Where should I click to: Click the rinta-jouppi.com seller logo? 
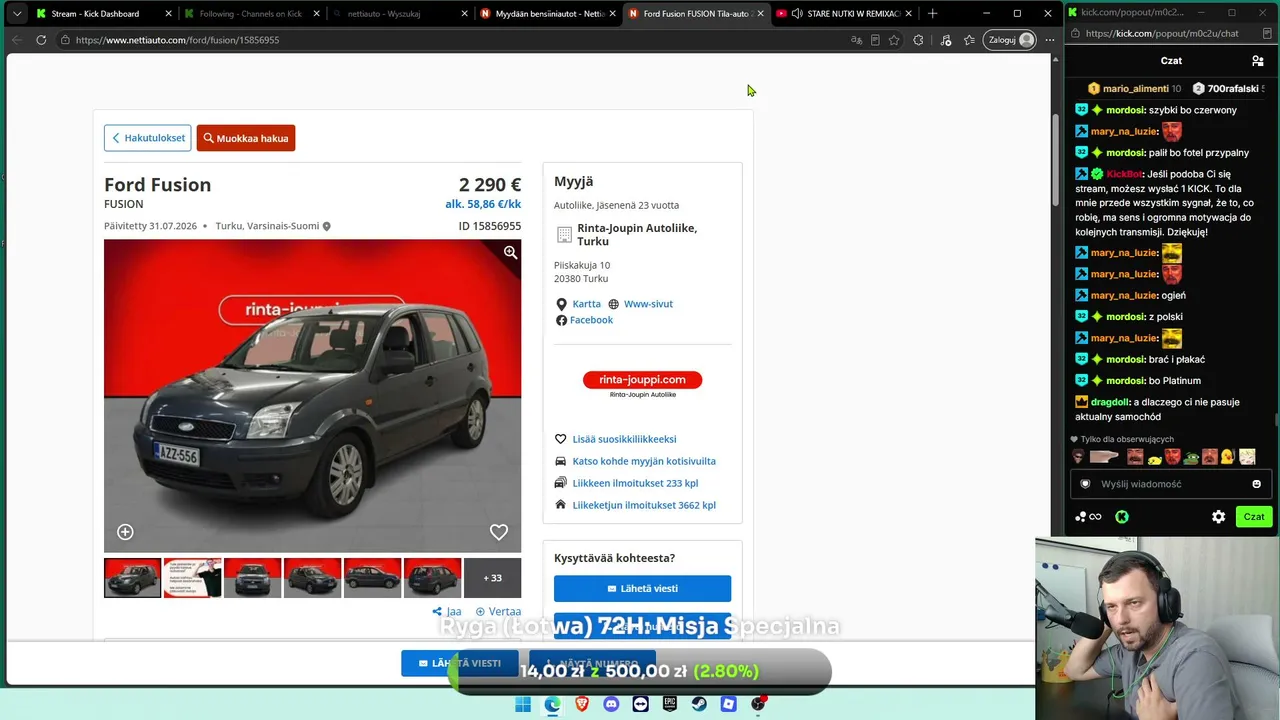point(642,384)
